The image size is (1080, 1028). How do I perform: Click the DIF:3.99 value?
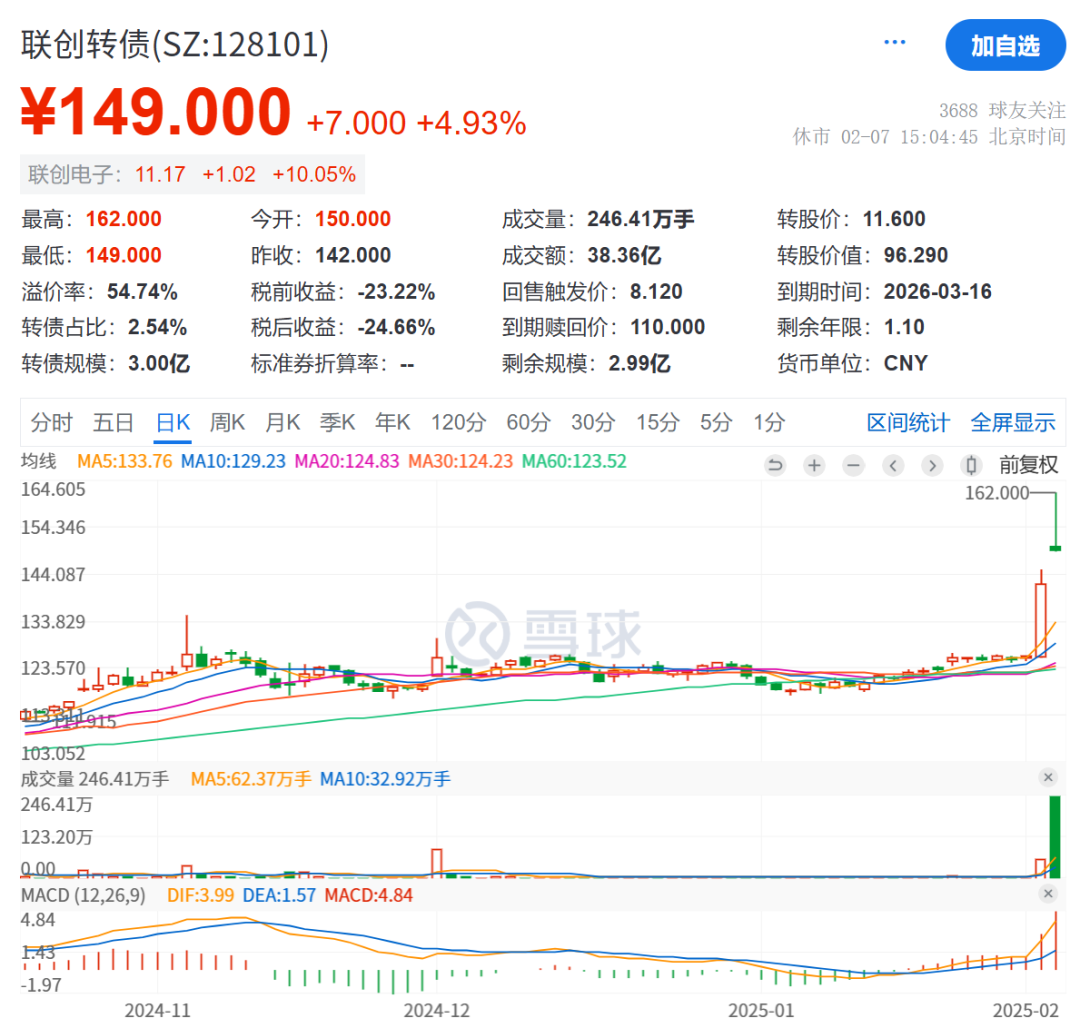(200, 895)
